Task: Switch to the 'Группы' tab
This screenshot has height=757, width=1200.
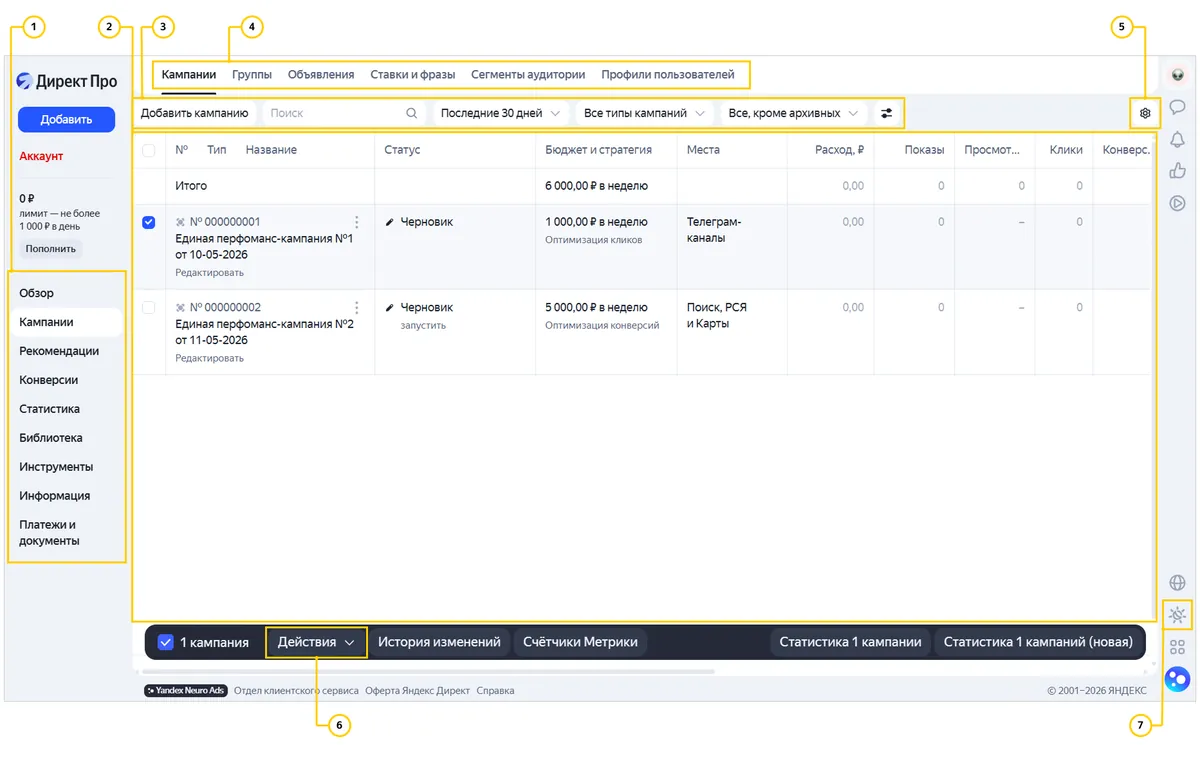Action: (252, 74)
